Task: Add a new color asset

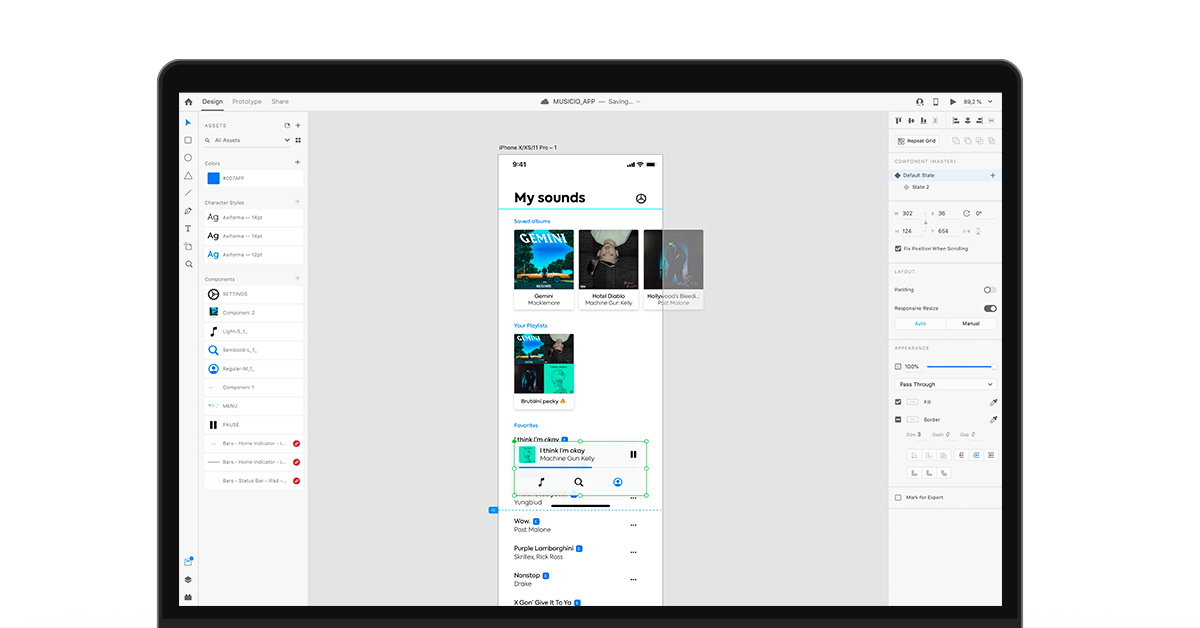Action: (x=297, y=163)
